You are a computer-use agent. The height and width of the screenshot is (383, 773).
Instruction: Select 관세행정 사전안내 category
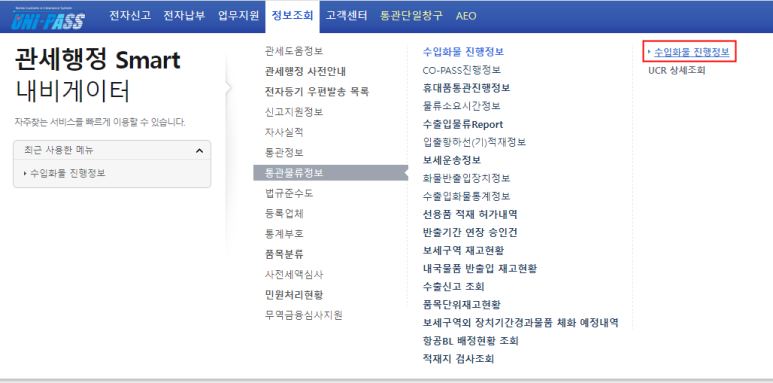[x=305, y=71]
